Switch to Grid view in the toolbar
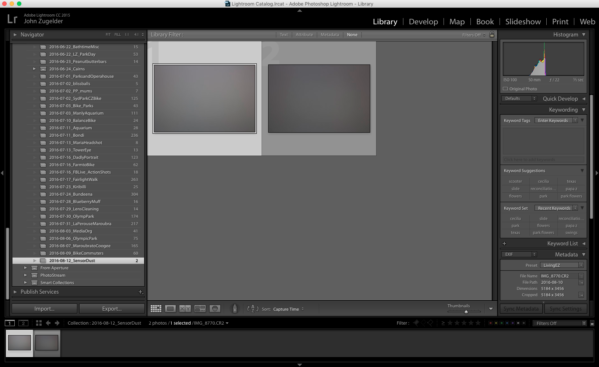 [x=156, y=309]
